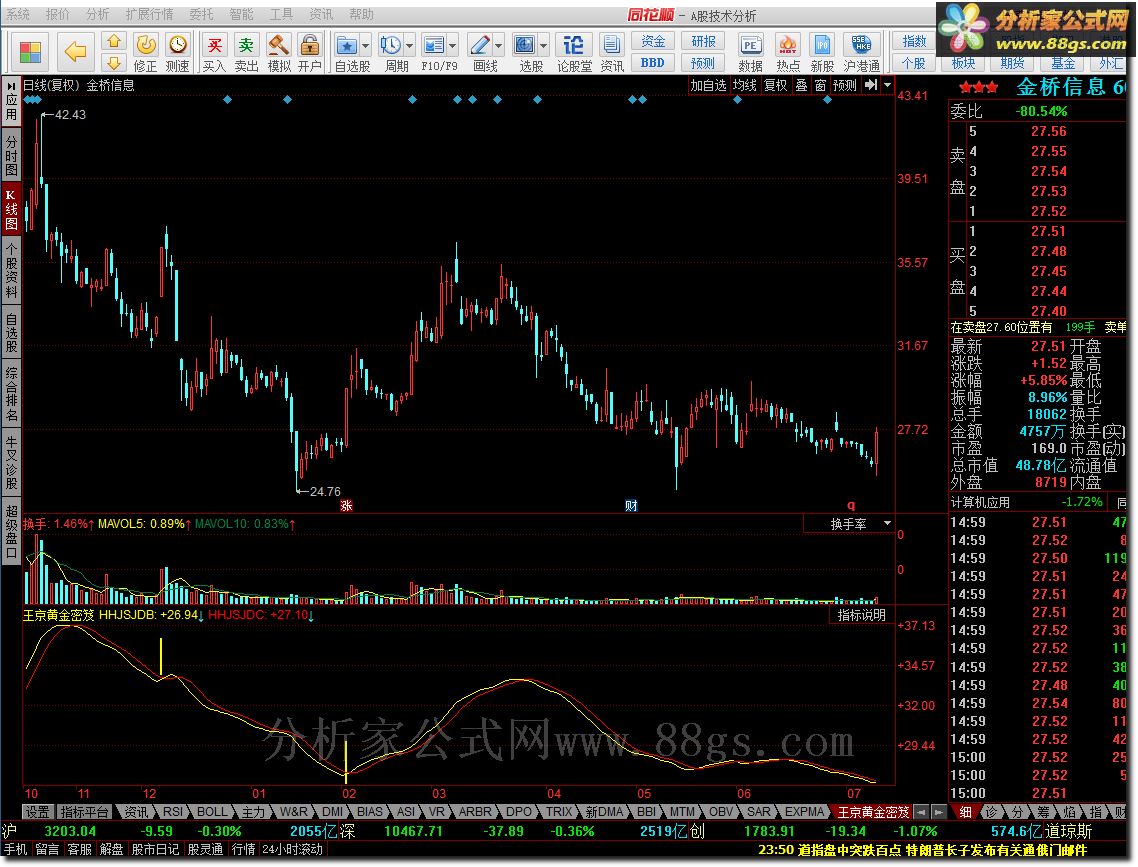
Task: Click the colorful grid home icon
Action: [x=30, y=52]
